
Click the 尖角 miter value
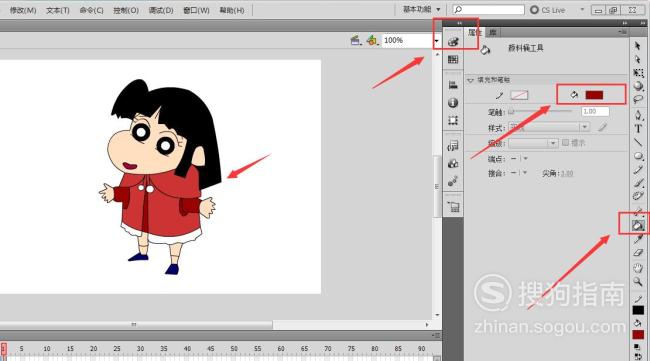click(x=568, y=173)
